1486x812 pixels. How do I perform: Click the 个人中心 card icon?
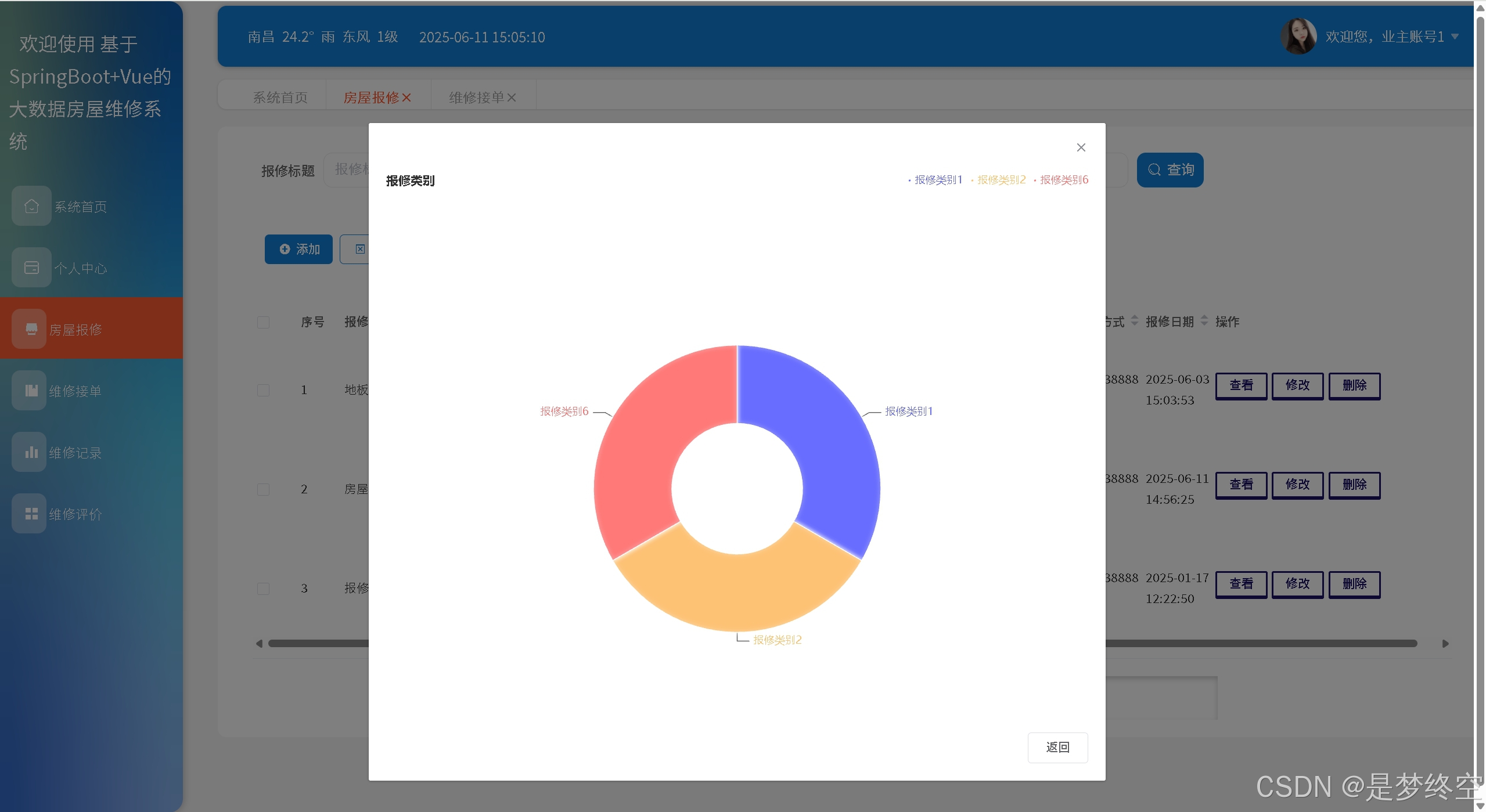point(31,268)
